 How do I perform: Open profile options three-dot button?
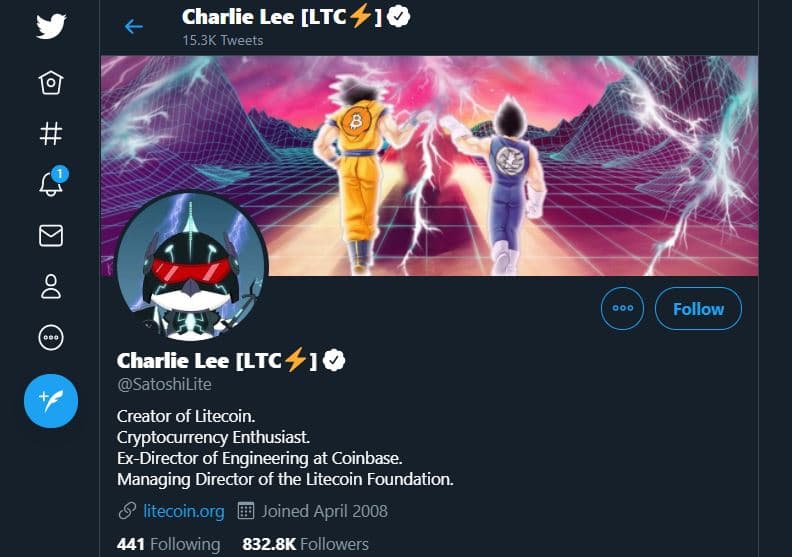click(x=622, y=309)
